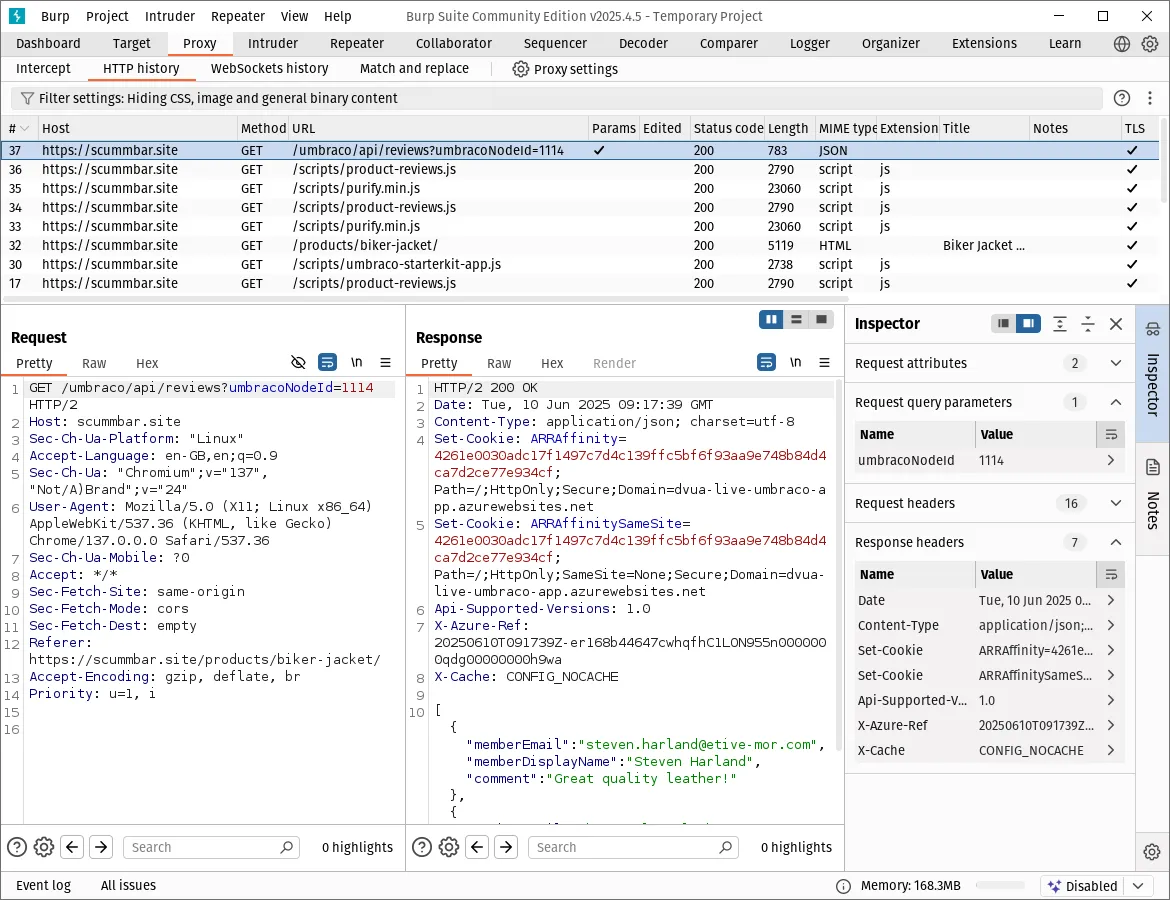The image size is (1170, 900).
Task: Toggle line wrap icon in Response pane
Action: click(766, 363)
